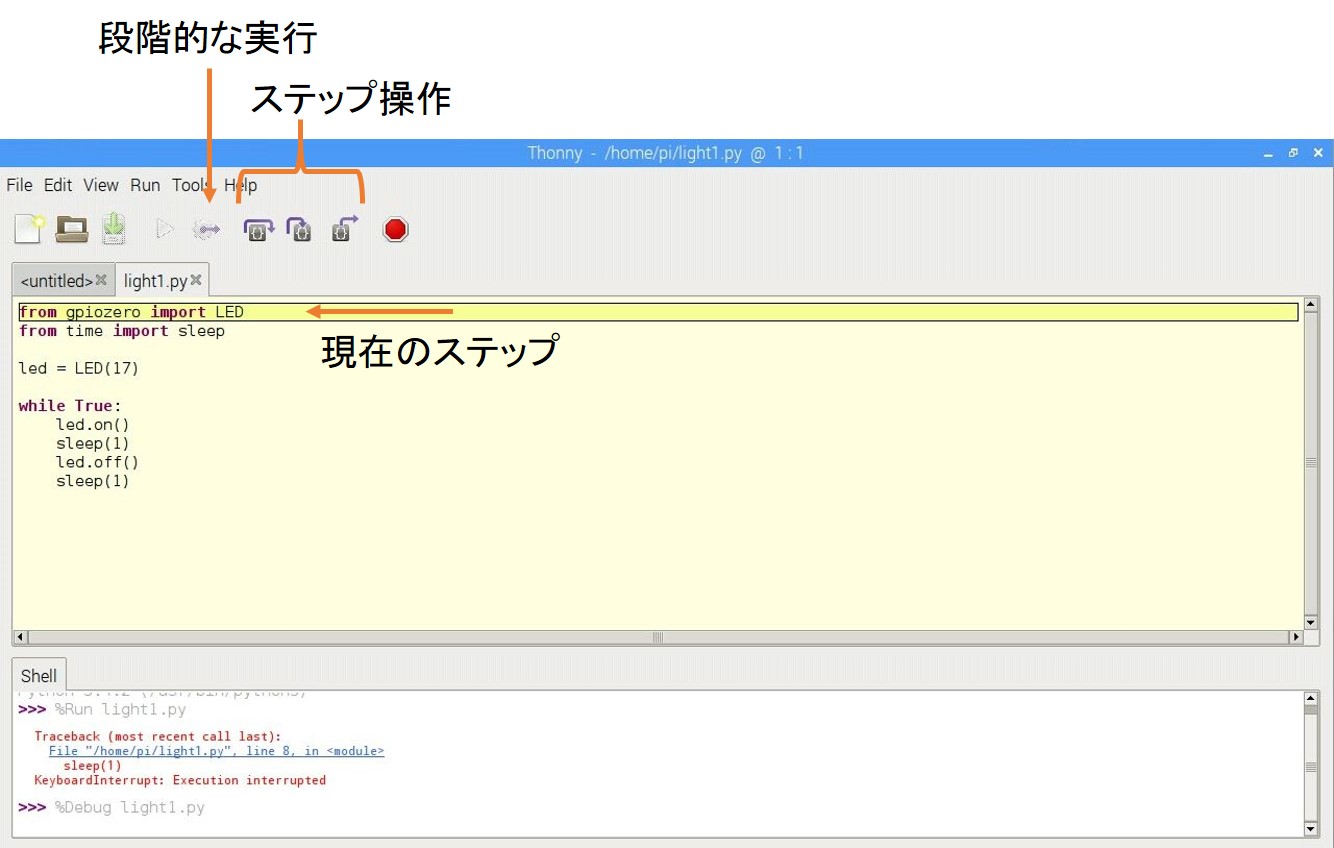Close the light1.py tab

tap(196, 280)
